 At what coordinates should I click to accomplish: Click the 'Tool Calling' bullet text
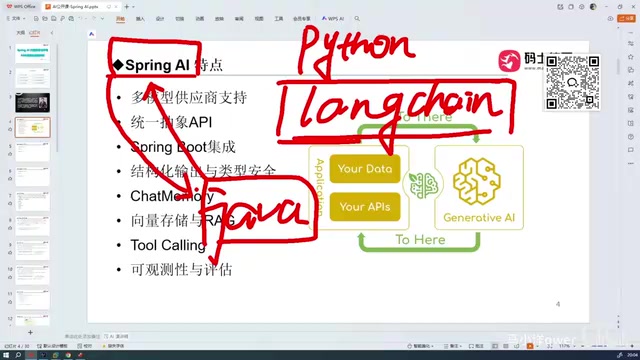coord(168,245)
